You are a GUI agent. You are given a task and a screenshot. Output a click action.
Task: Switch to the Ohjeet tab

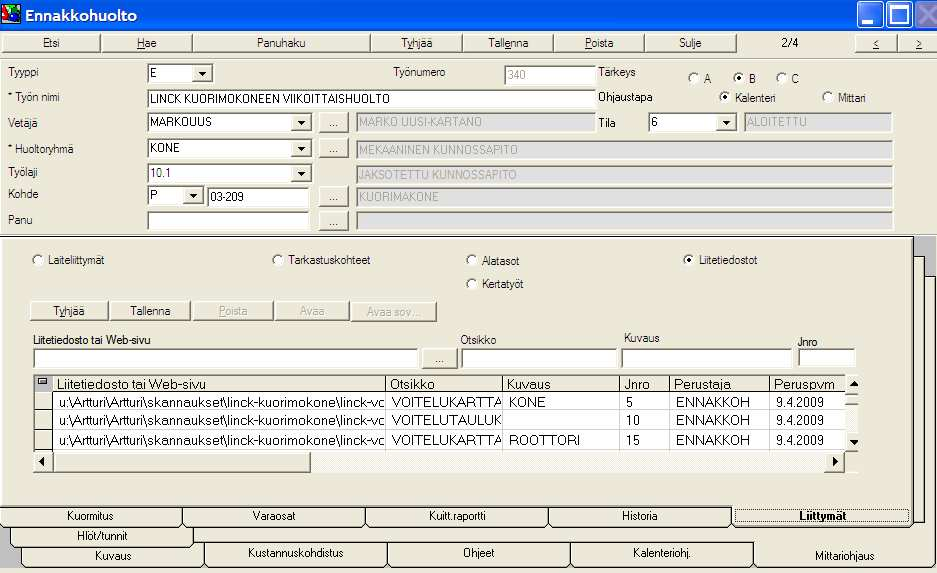pos(479,553)
